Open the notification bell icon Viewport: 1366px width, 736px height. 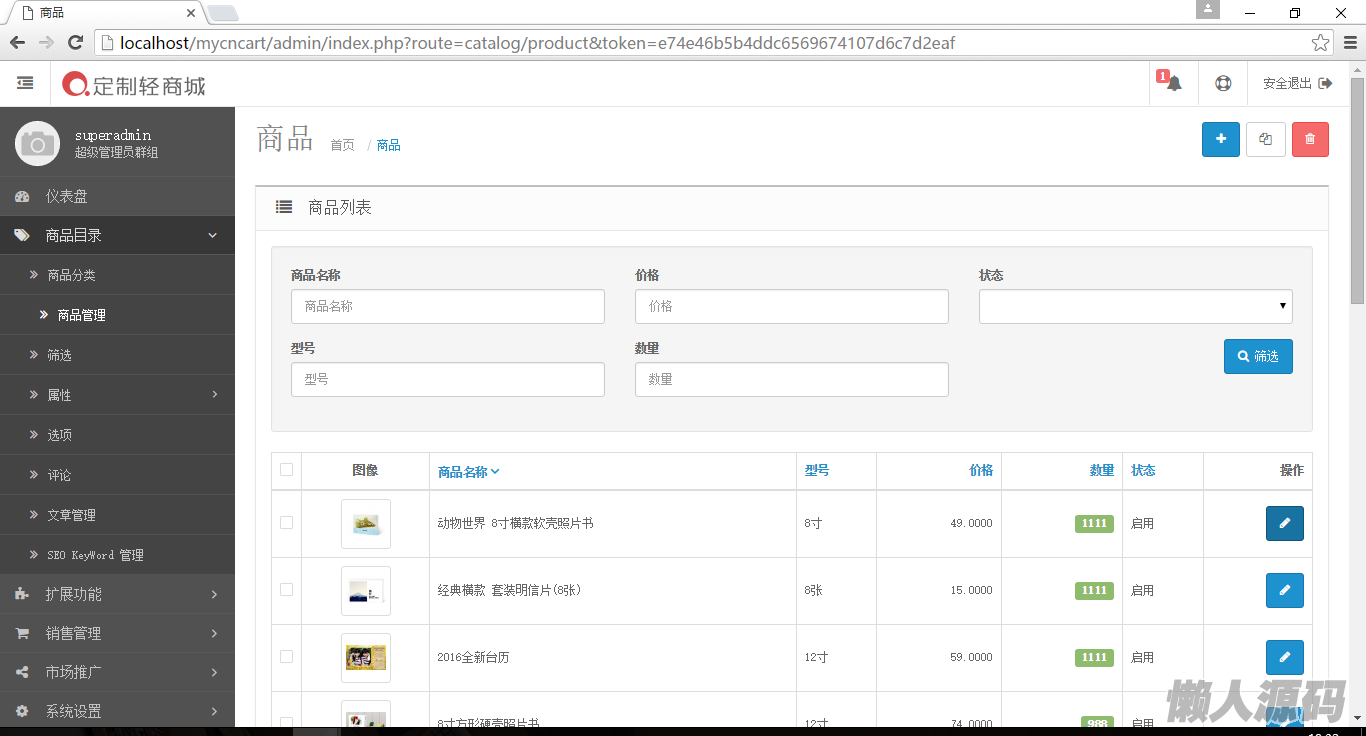click(1172, 83)
